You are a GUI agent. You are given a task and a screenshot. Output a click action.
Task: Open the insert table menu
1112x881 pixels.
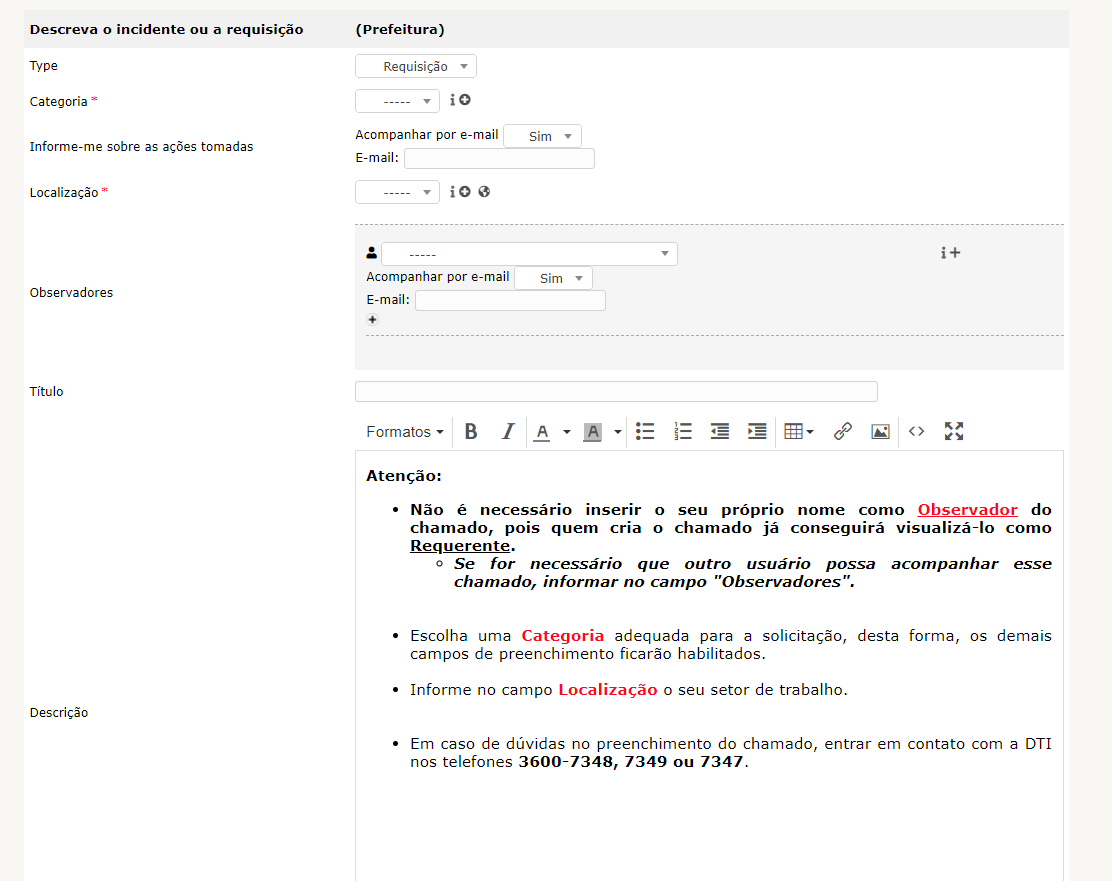pos(799,431)
